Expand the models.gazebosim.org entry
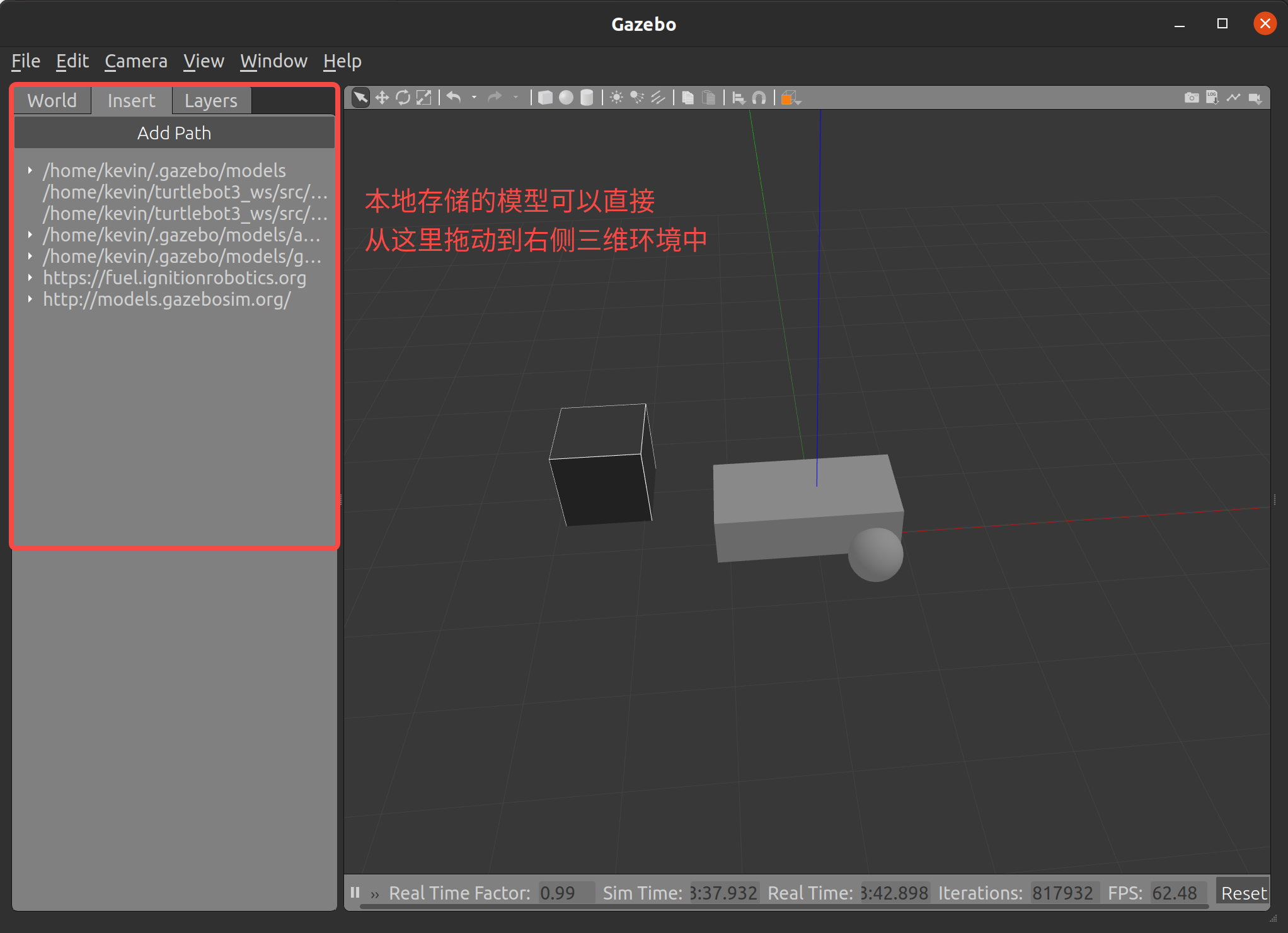 tap(30, 299)
